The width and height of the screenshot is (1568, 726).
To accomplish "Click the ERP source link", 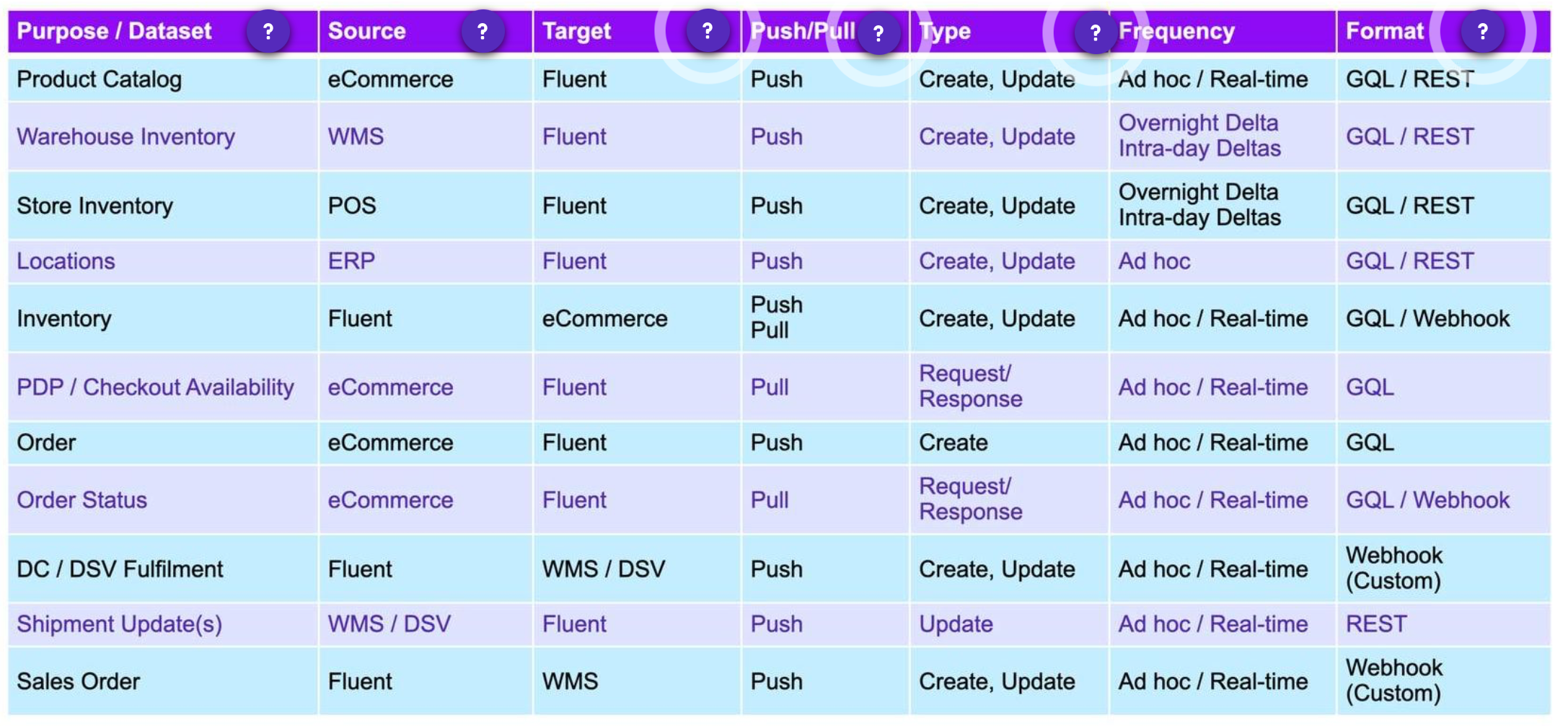I will click(x=351, y=261).
